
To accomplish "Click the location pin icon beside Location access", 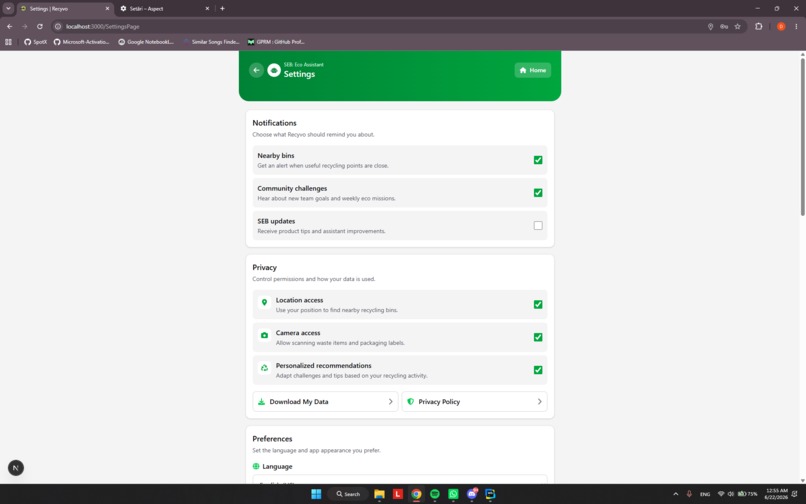I will click(x=264, y=302).
